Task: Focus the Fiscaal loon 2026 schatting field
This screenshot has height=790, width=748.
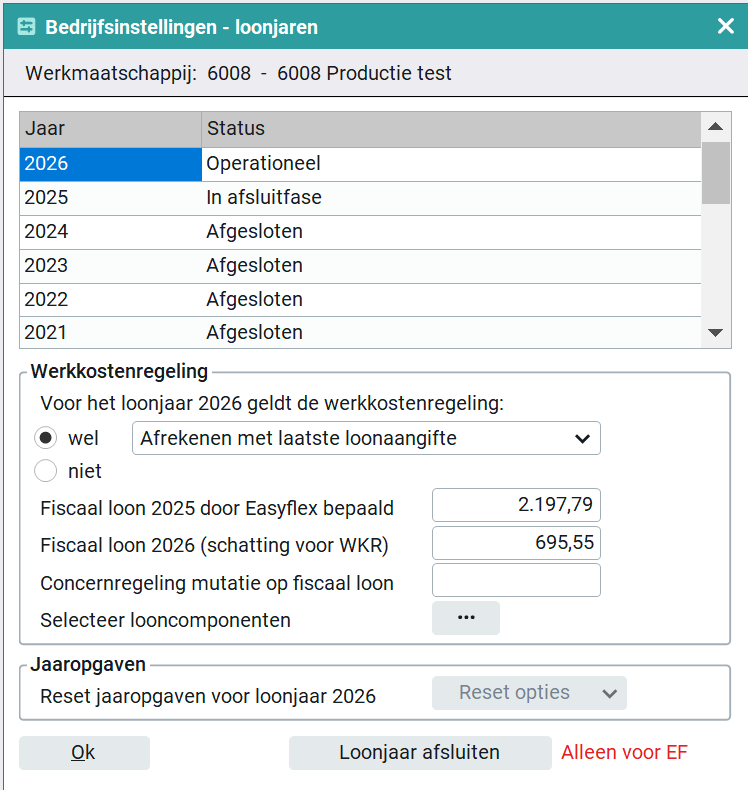Action: (516, 543)
